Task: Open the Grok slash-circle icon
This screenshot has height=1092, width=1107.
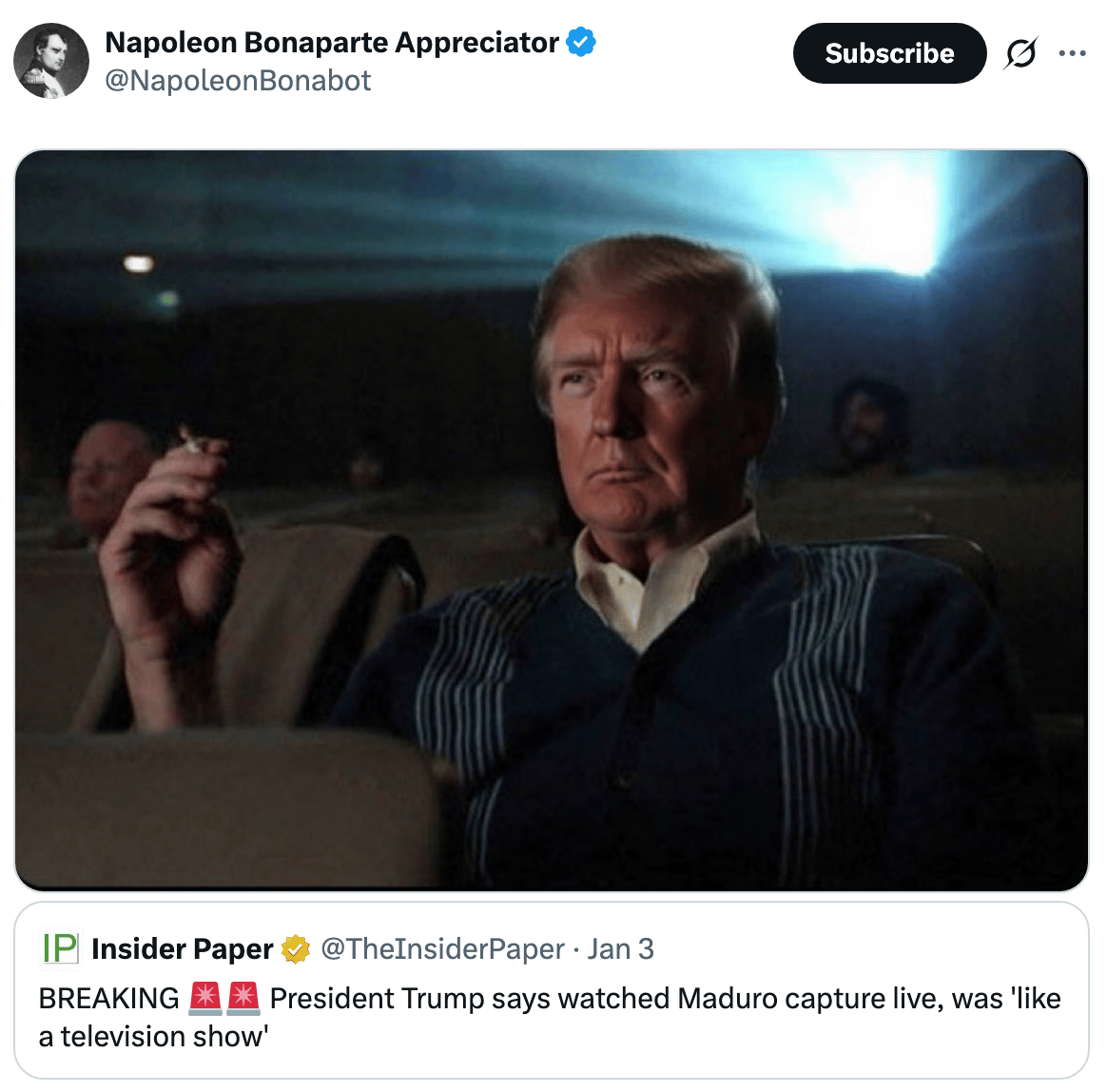Action: coord(1020,53)
